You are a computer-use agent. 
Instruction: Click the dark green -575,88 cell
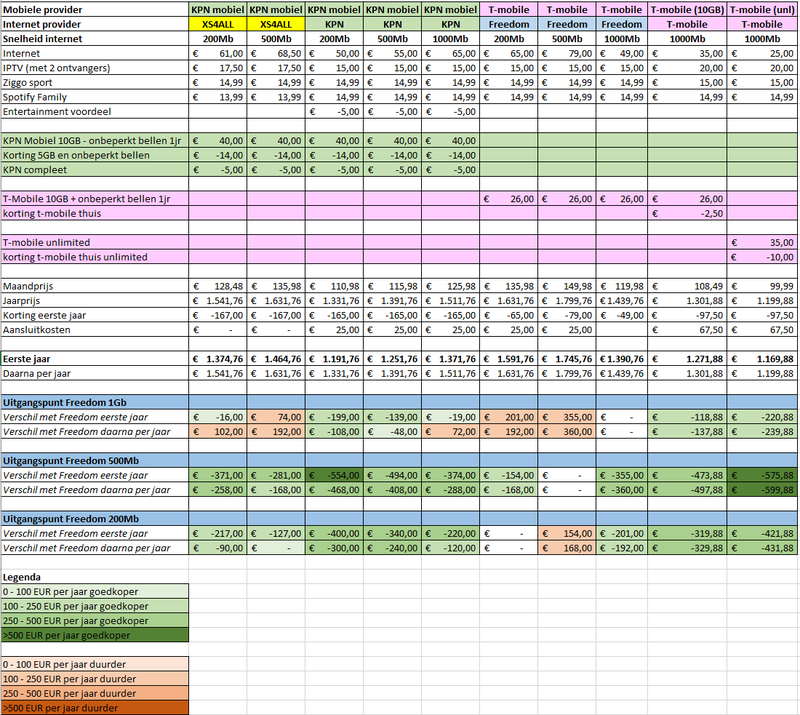pyautogui.click(x=762, y=475)
